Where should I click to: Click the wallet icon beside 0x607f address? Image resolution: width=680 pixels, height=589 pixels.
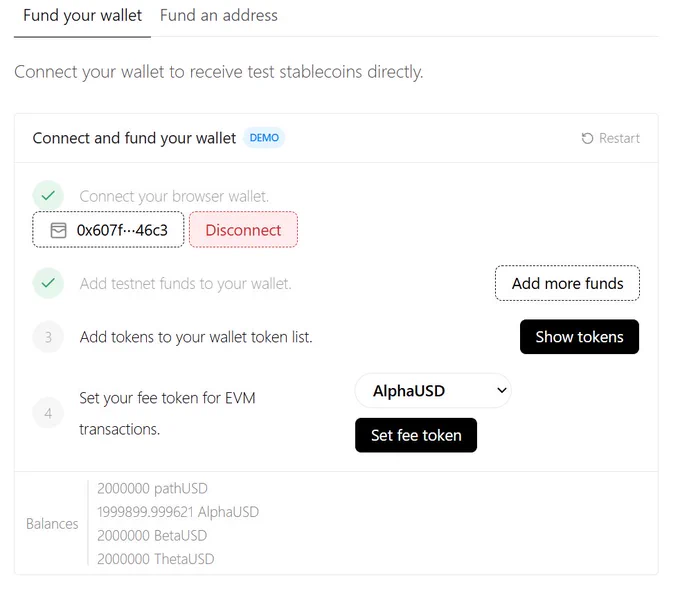[58, 230]
